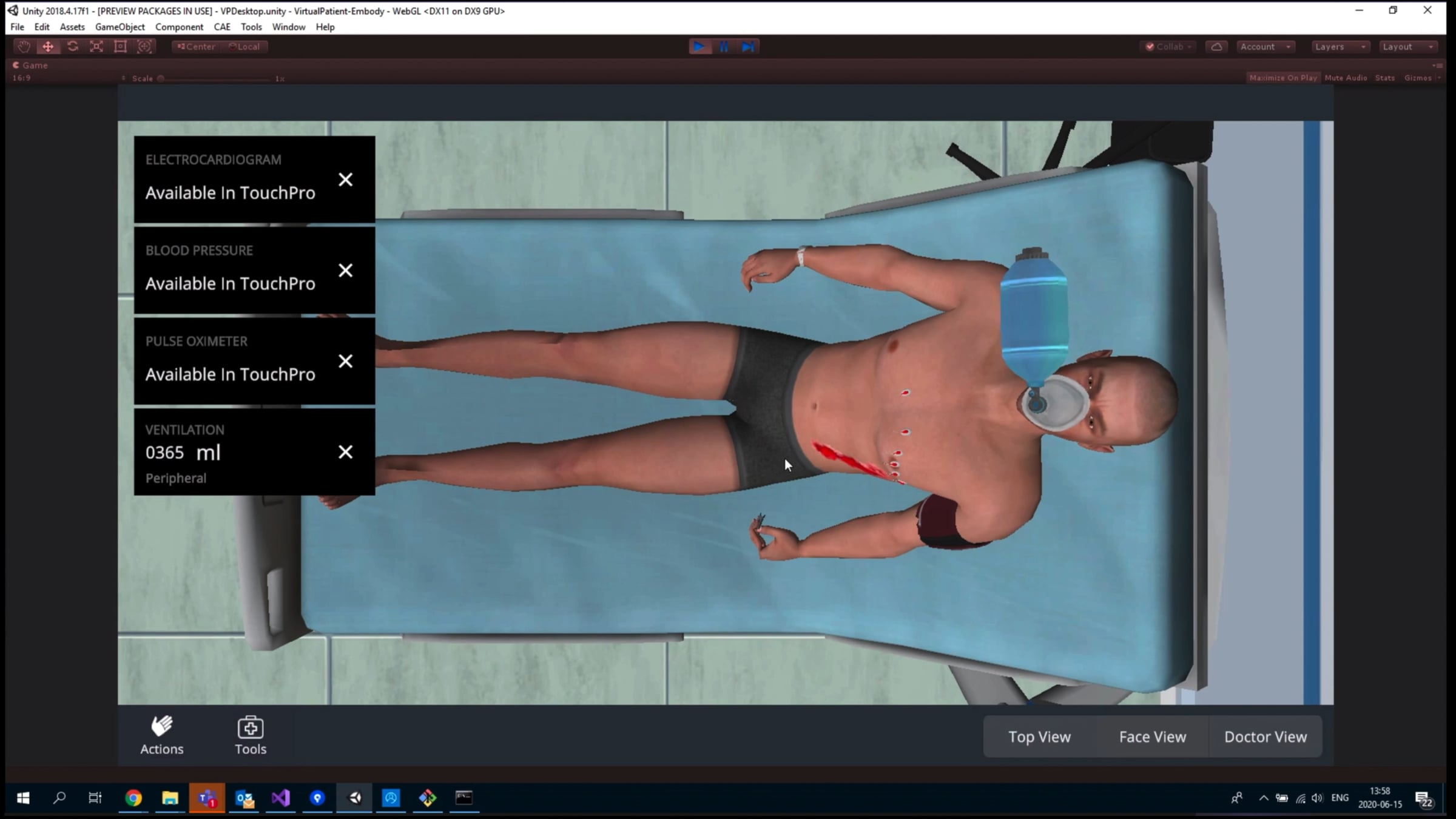Close the Pulse Oximeter panel
This screenshot has height=819, width=1456.
point(345,362)
